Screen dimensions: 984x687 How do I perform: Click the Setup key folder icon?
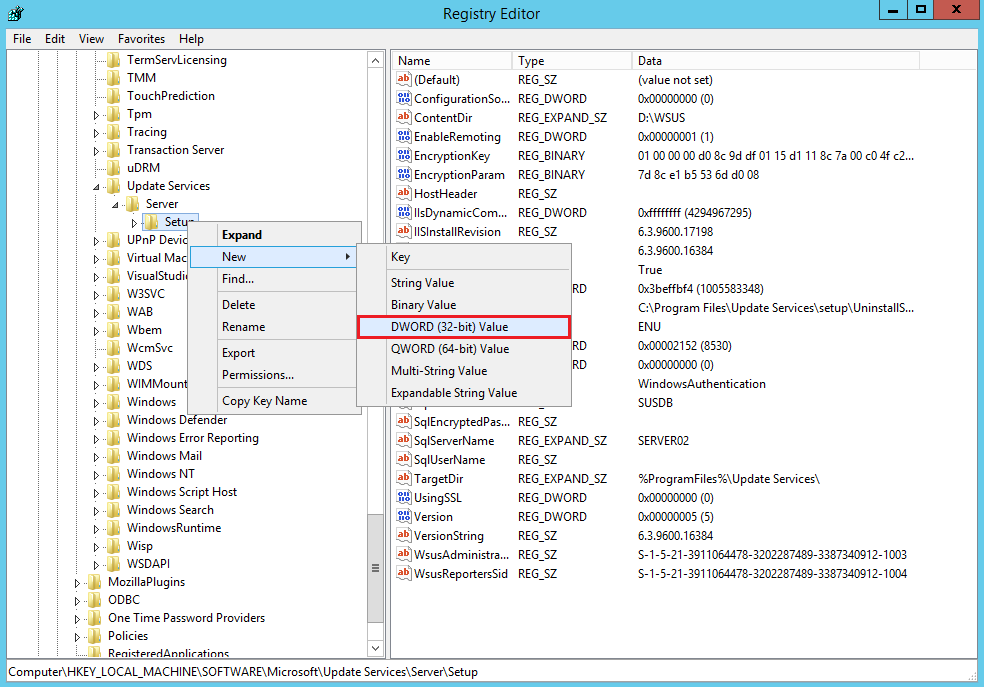[151, 221]
